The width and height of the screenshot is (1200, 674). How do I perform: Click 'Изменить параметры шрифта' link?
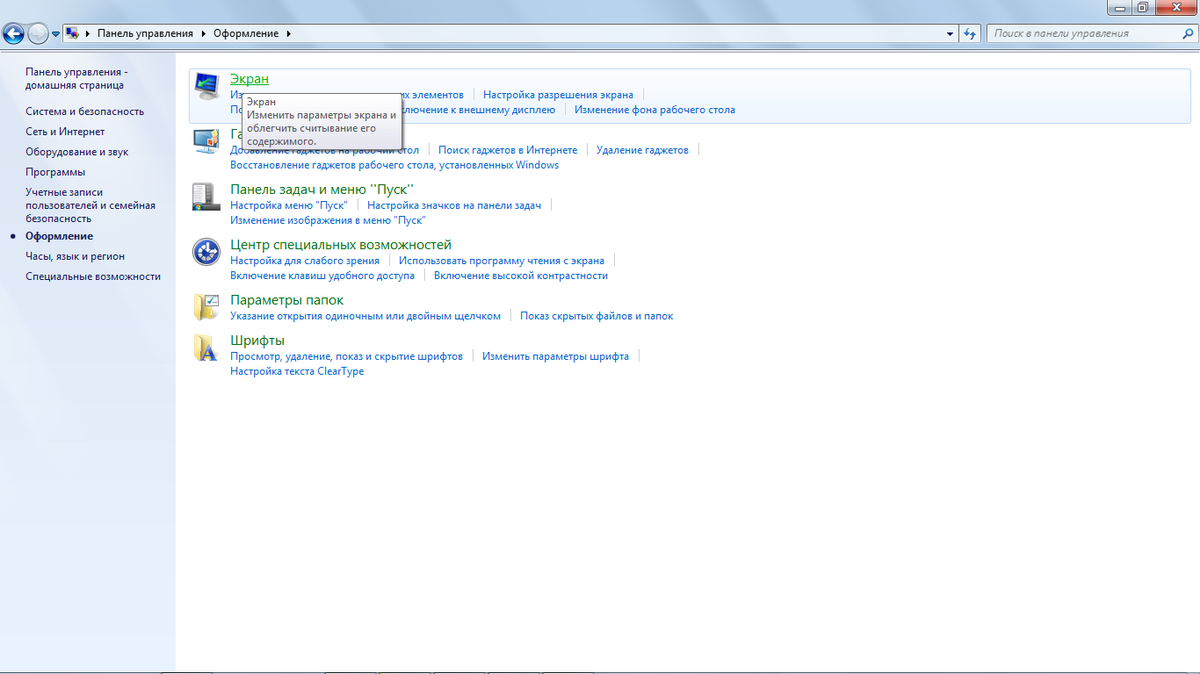pyautogui.click(x=556, y=356)
